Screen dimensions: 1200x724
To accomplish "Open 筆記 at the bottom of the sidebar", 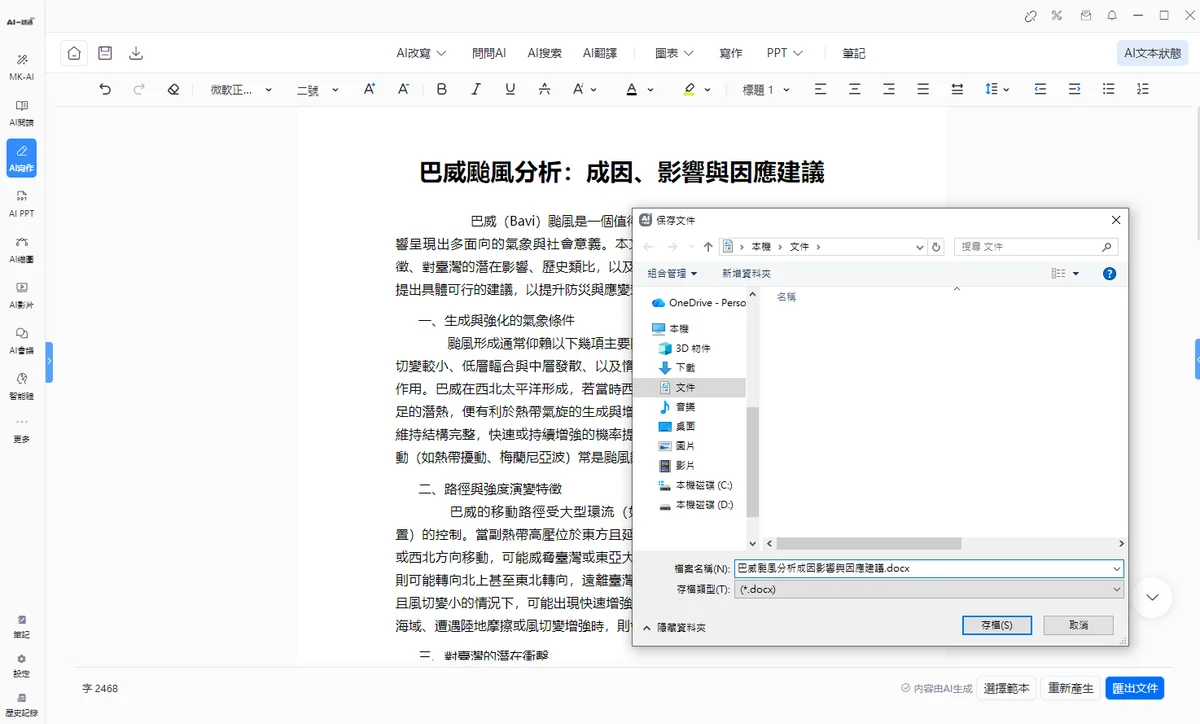I will (22, 627).
